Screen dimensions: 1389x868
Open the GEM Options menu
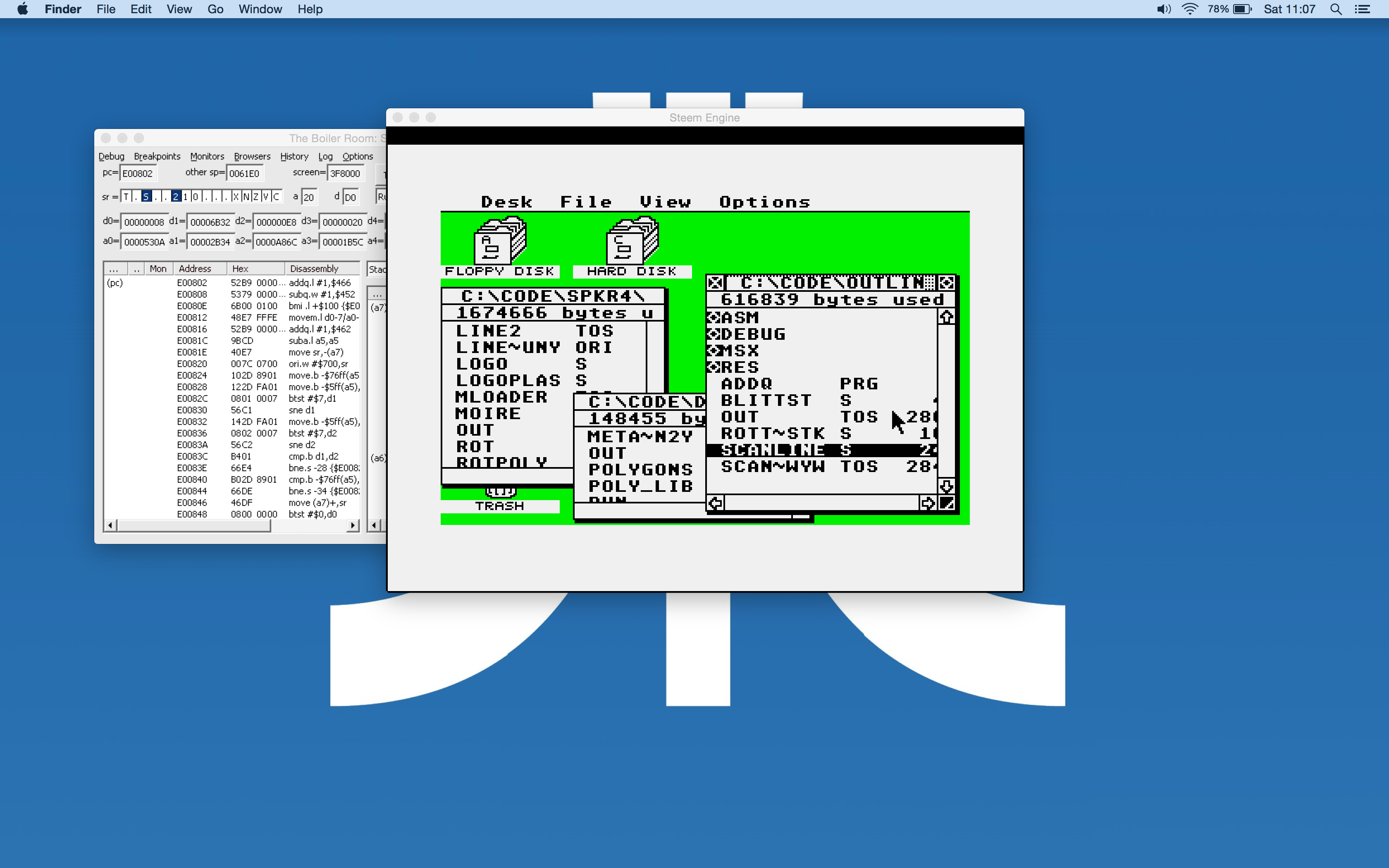(764, 202)
